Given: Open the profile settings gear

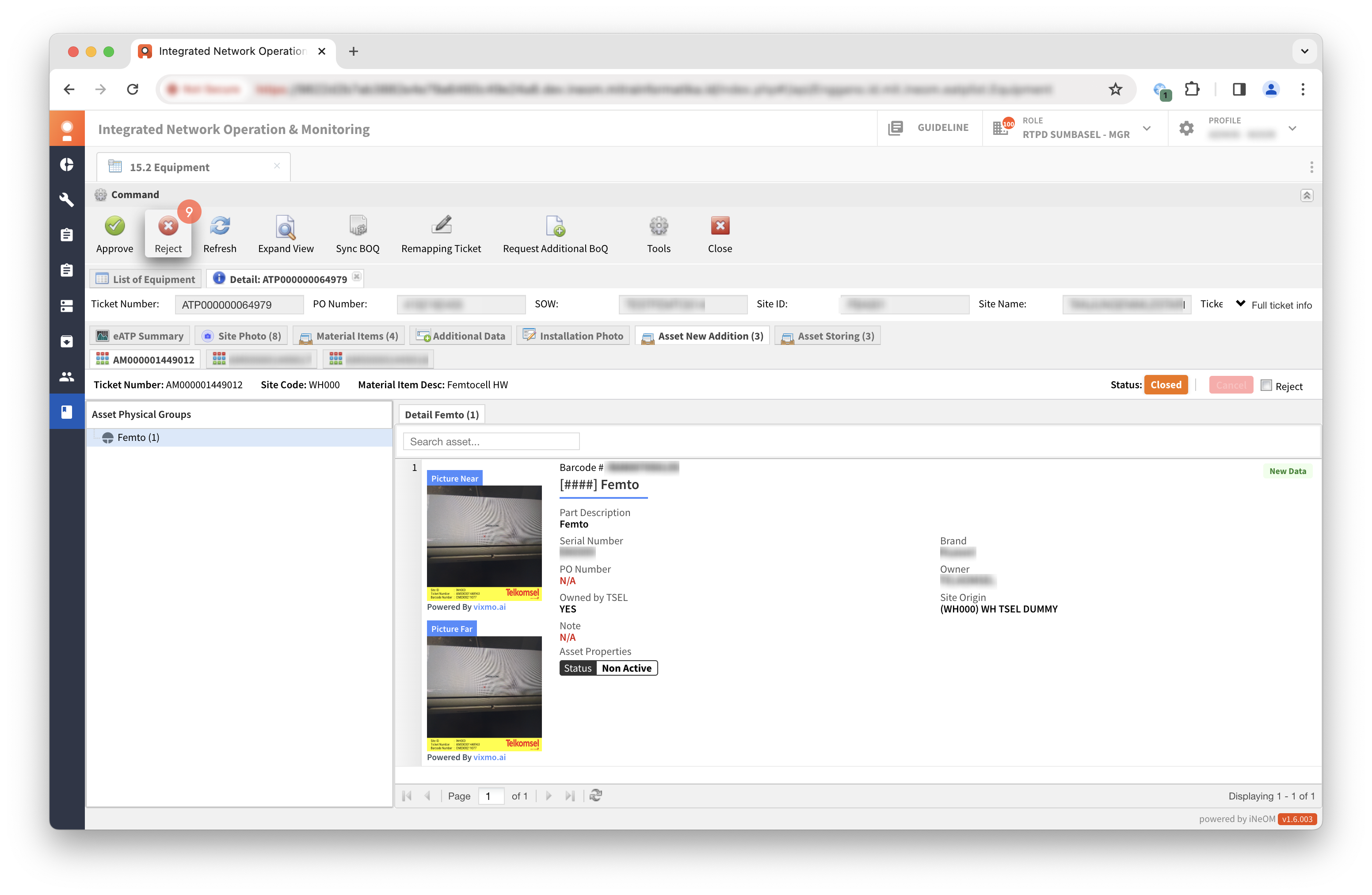Looking at the screenshot, I should click(1186, 128).
